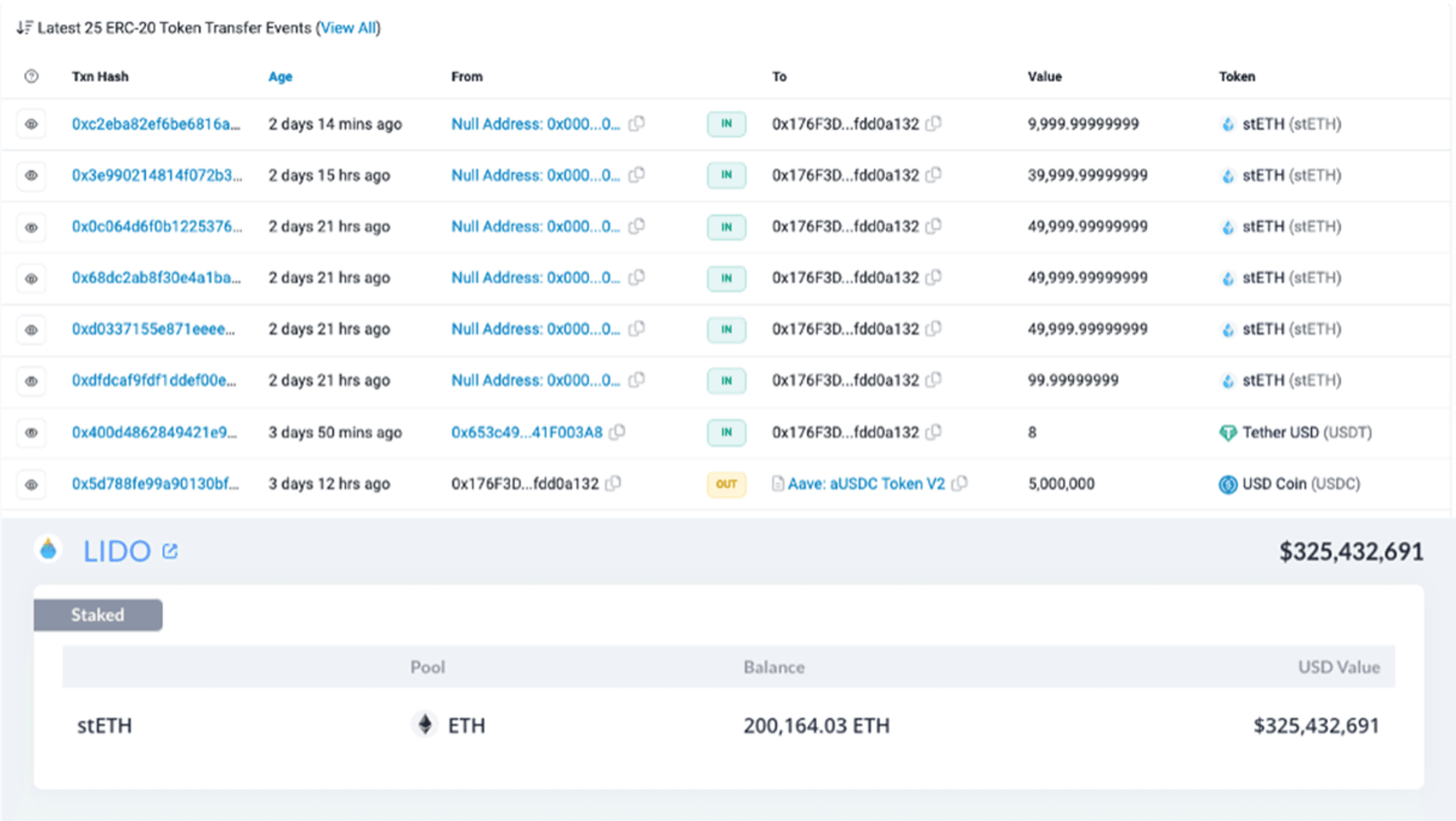Screen dimensions: 1456x821
Task: Open the Tether USD (USDT) token link
Action: click(1307, 432)
